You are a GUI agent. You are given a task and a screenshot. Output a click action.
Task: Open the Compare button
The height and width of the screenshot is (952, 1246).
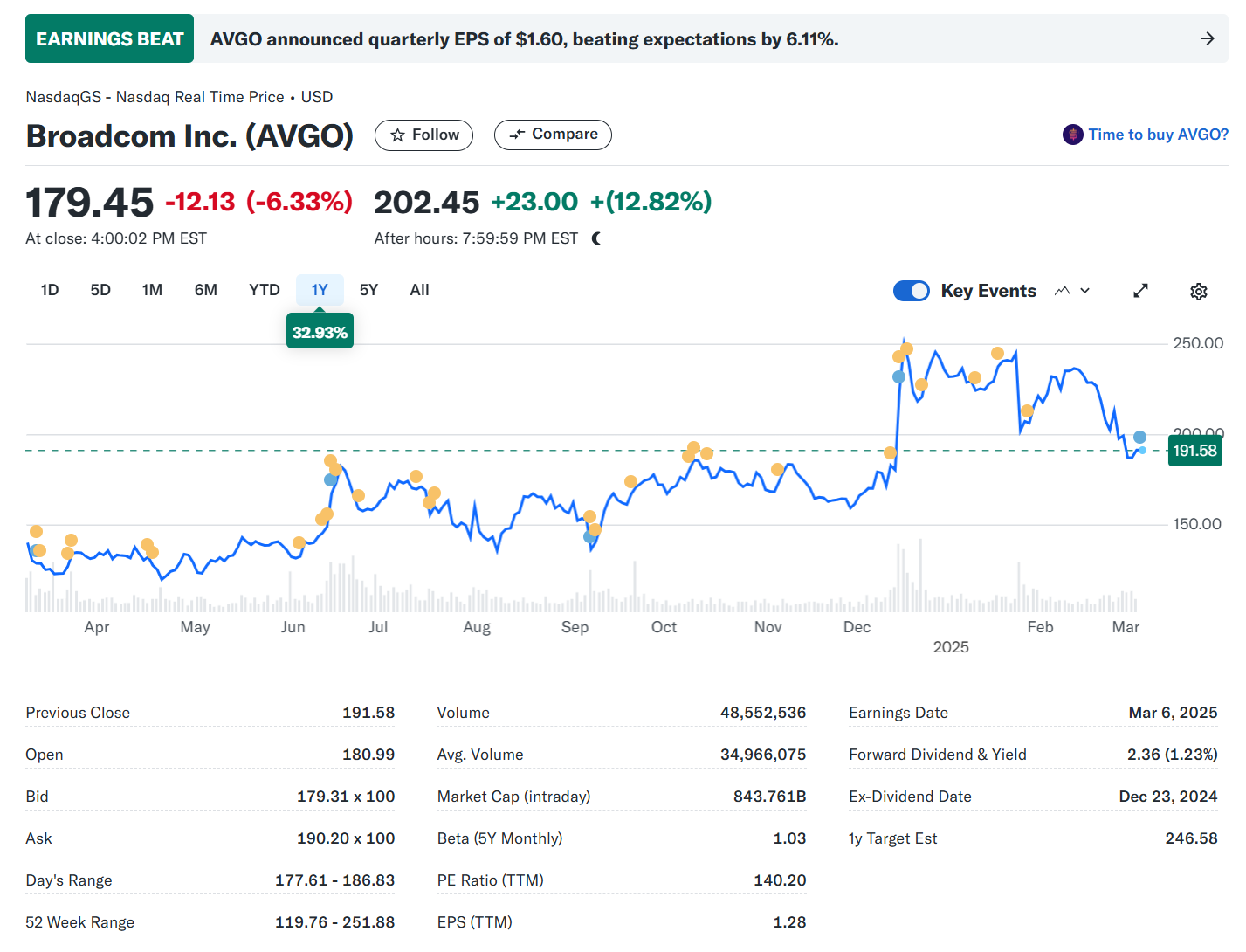coord(553,135)
